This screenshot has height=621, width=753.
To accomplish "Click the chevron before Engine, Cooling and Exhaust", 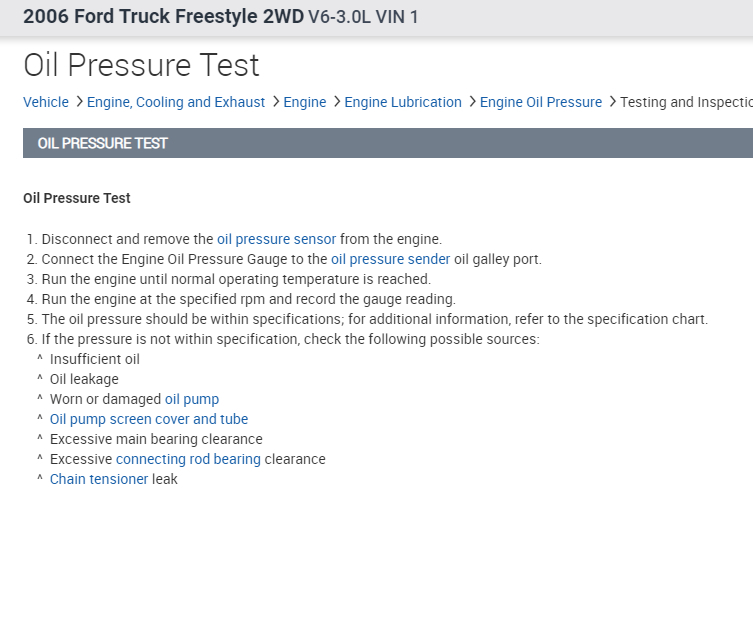I will 79,102.
